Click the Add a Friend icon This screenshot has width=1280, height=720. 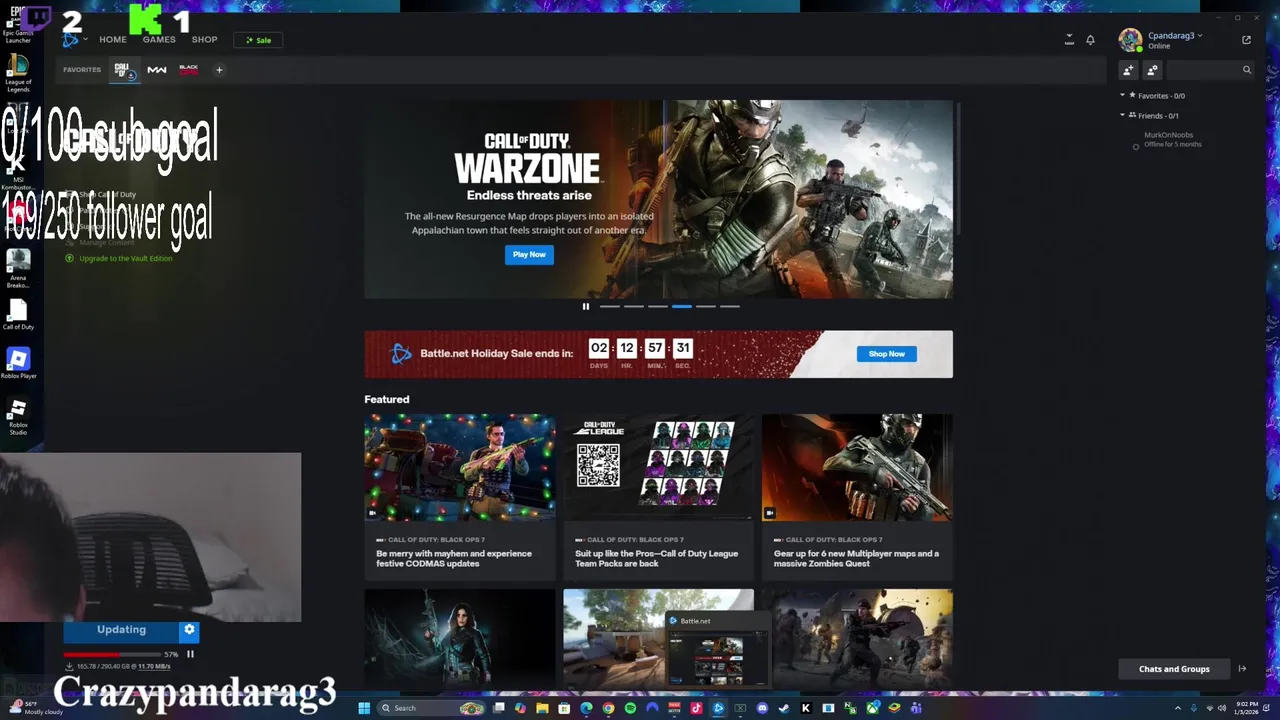click(x=1128, y=70)
